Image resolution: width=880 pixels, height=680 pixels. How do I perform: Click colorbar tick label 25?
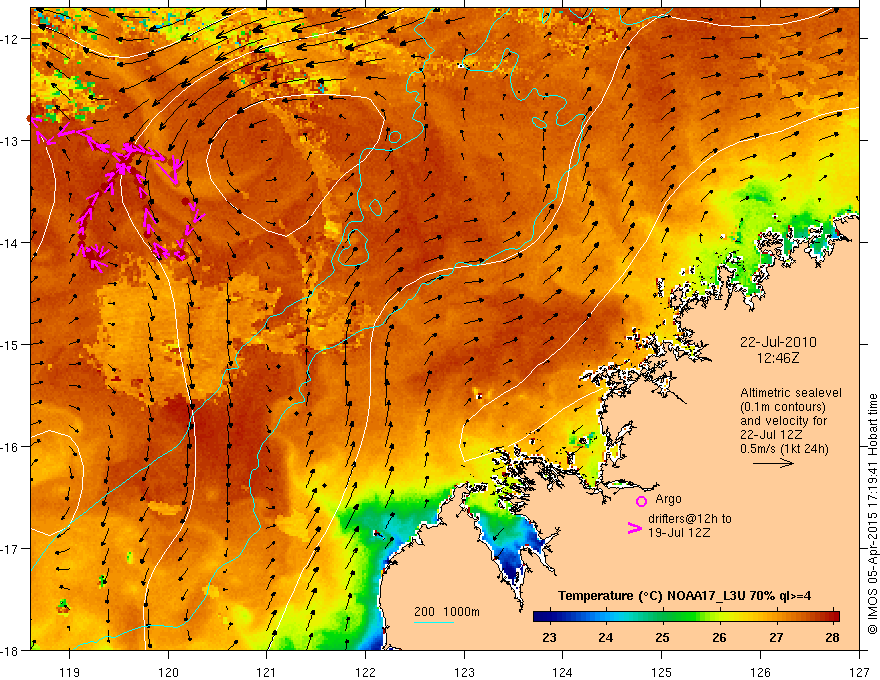click(662, 637)
